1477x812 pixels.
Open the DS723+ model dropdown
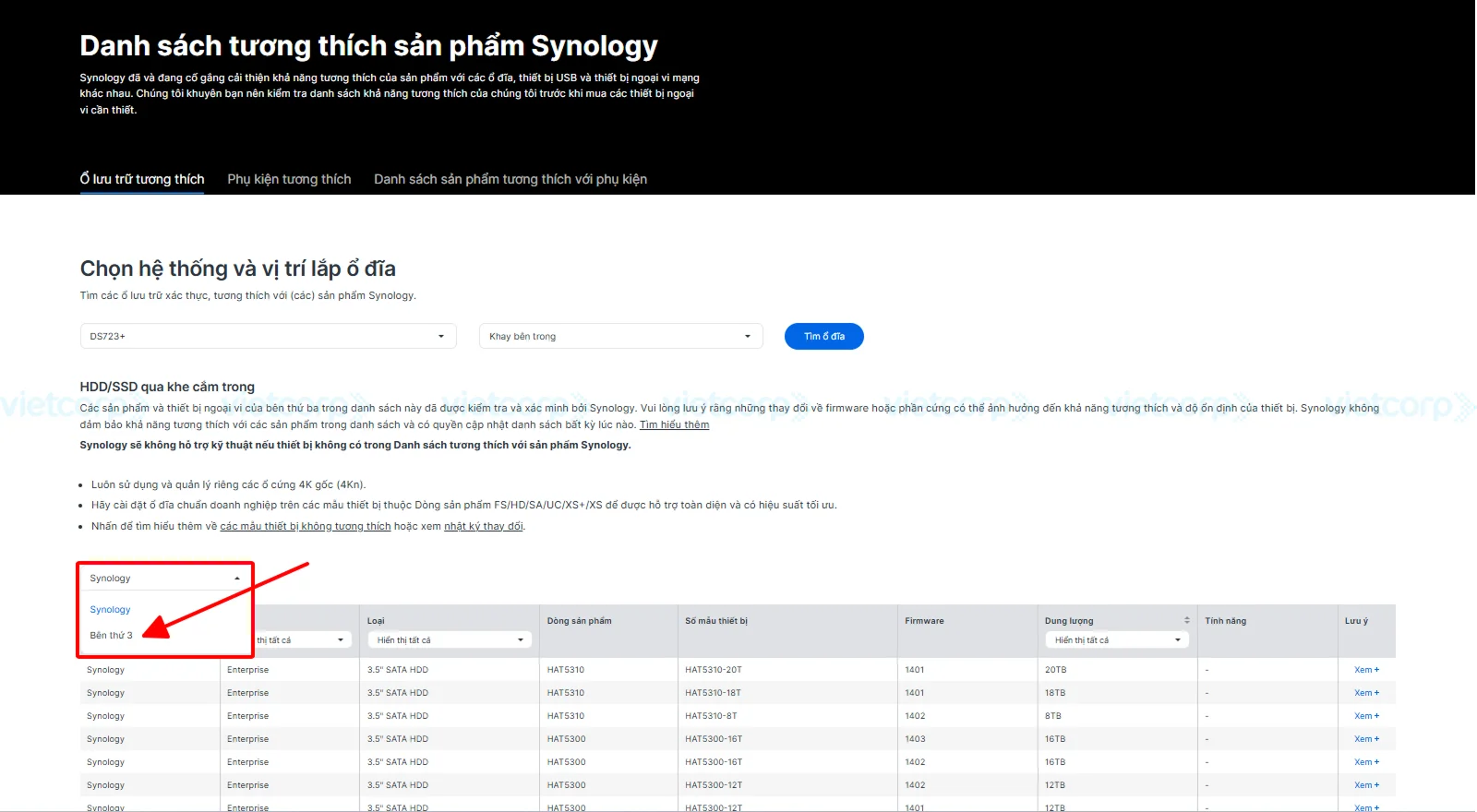[269, 336]
